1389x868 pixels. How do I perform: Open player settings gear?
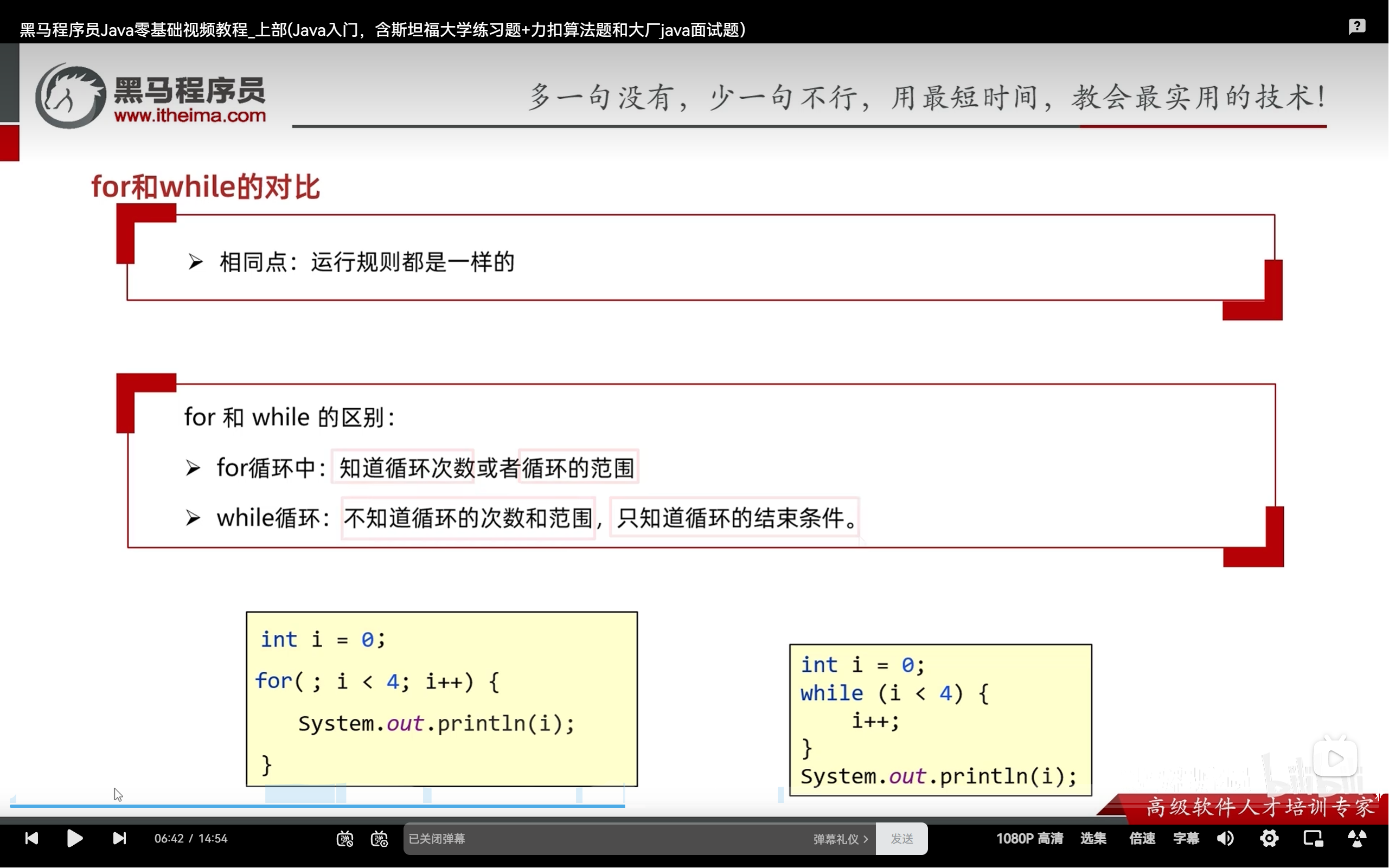pyautogui.click(x=1269, y=838)
